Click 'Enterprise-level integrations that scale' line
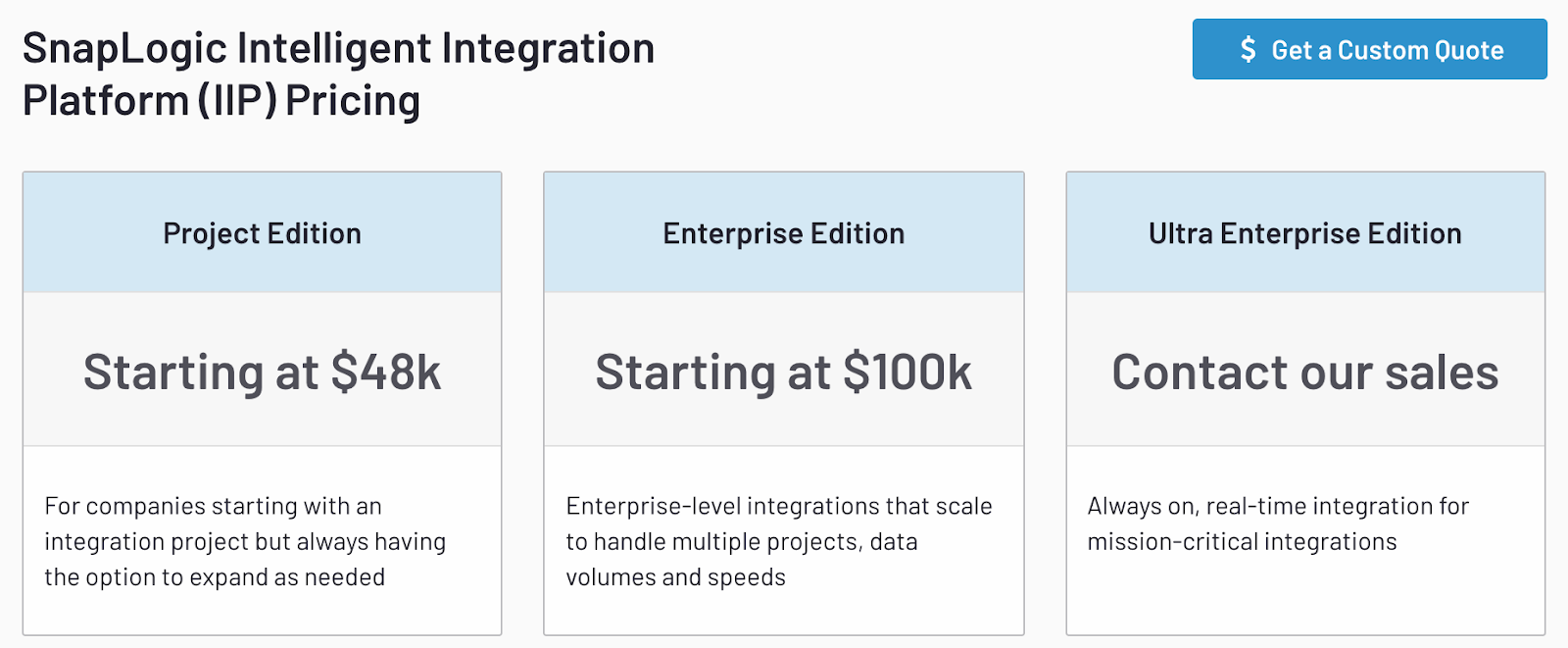The image size is (1568, 648). (x=779, y=506)
